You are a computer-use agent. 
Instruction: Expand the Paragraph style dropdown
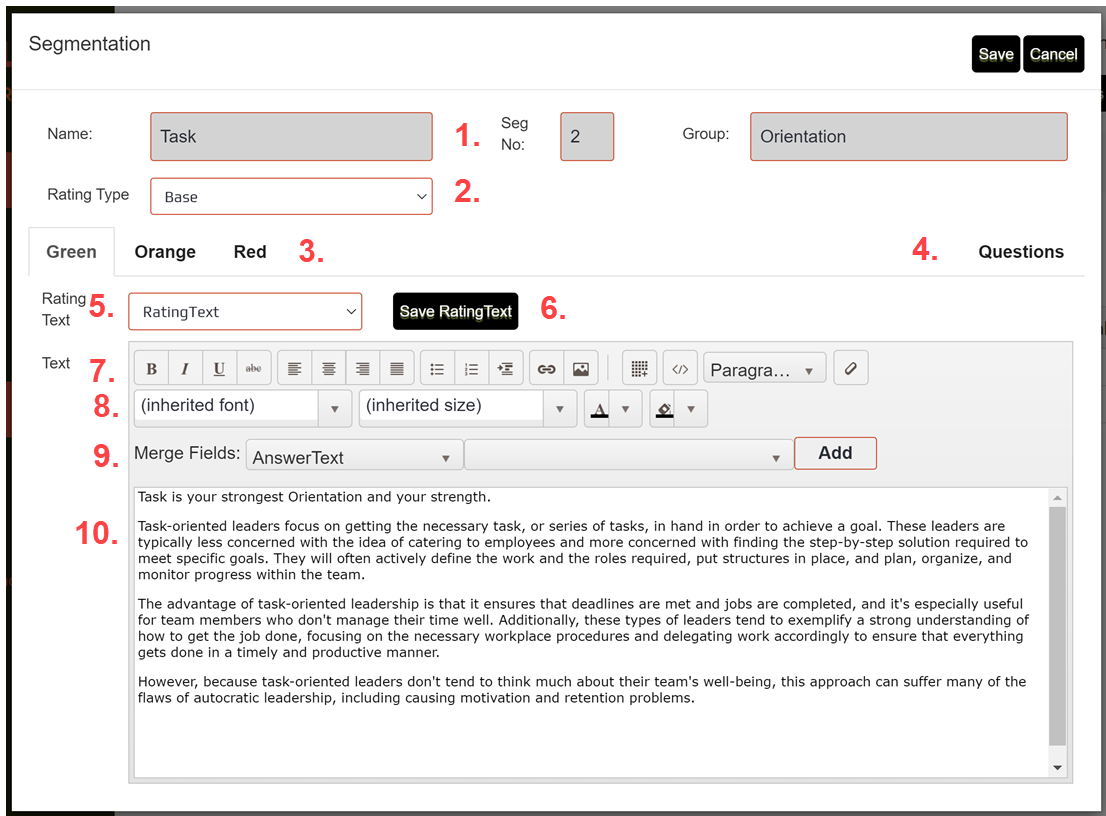[764, 368]
